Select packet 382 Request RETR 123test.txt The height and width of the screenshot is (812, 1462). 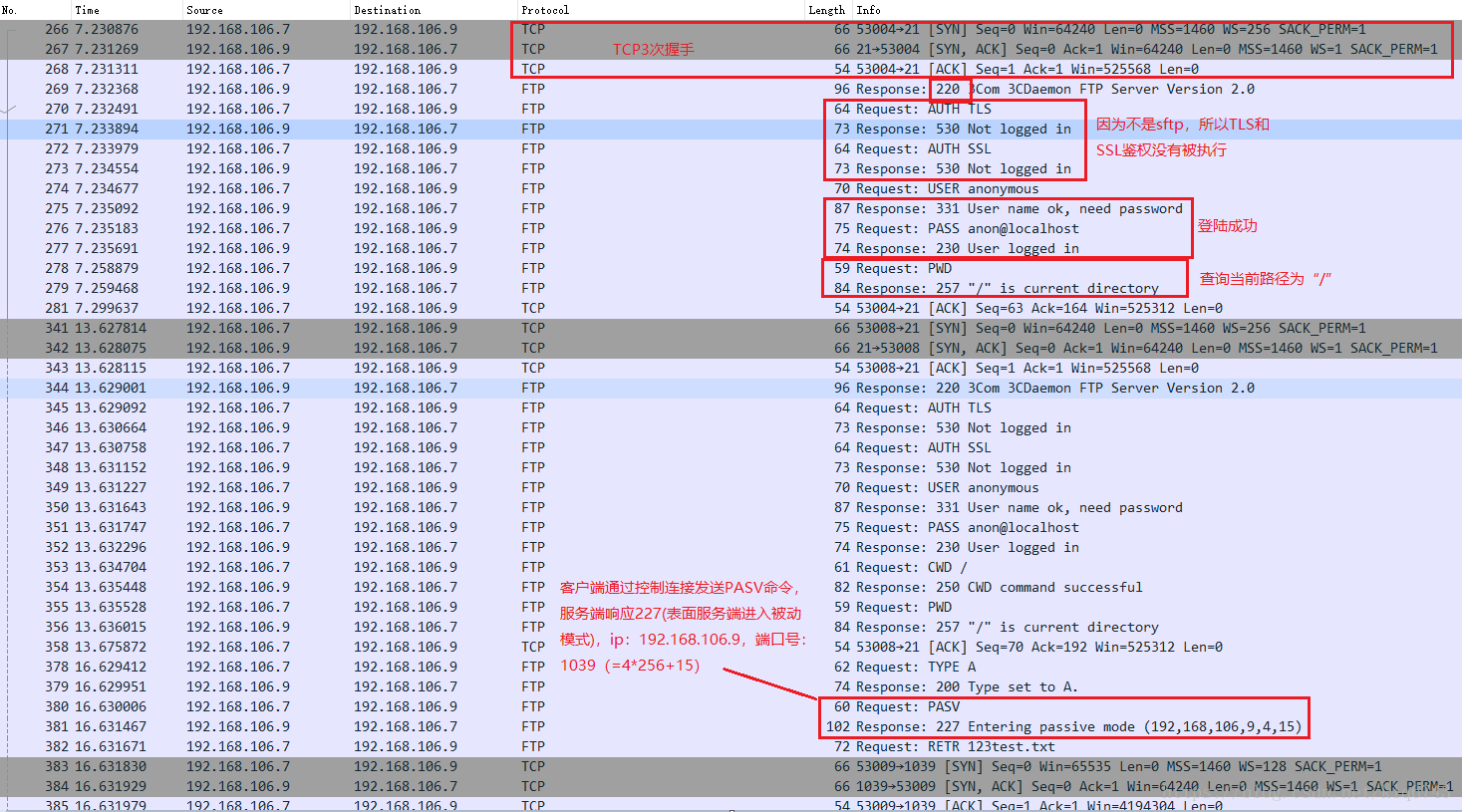pyautogui.click(x=731, y=746)
